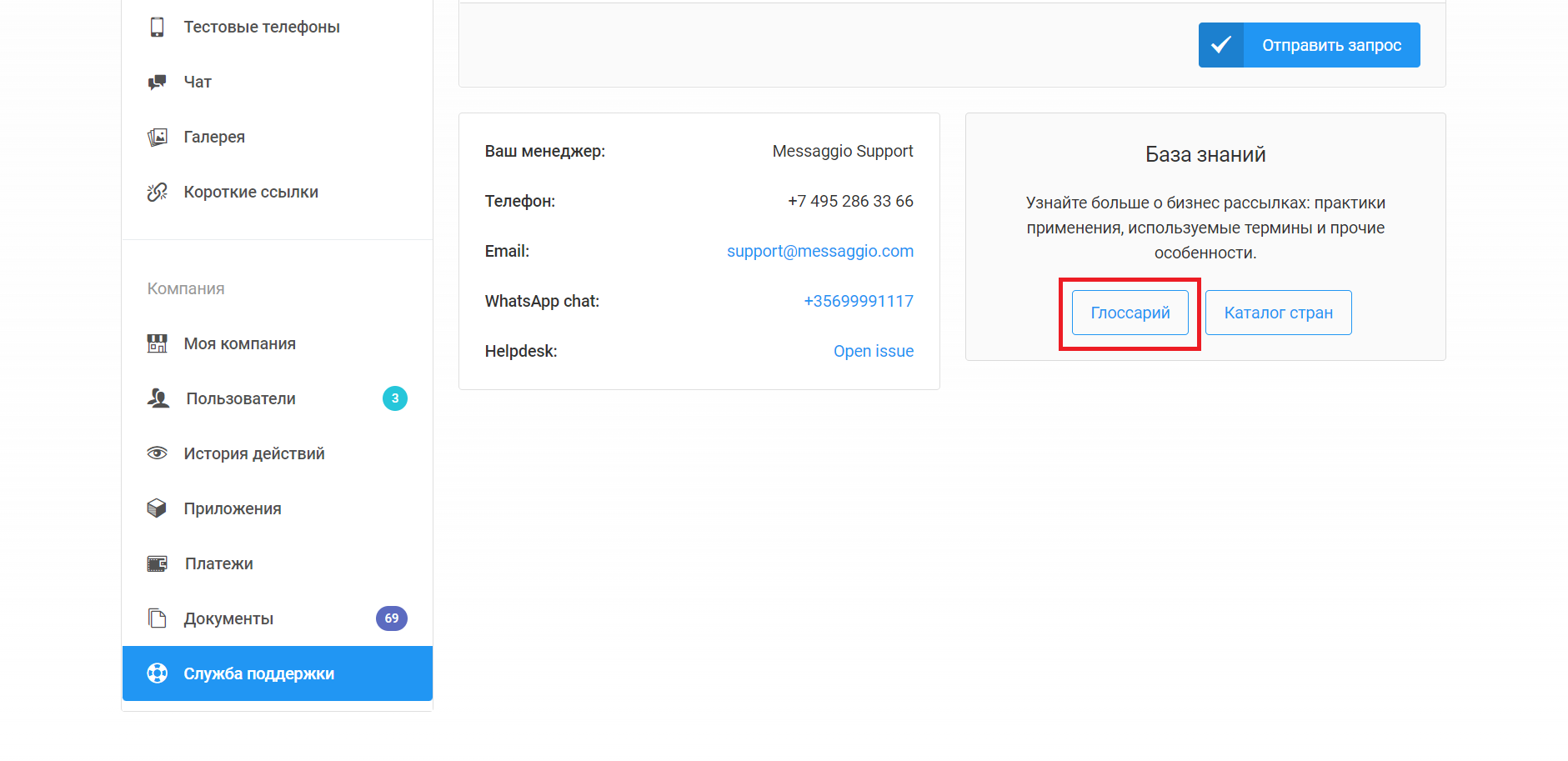The width and height of the screenshot is (1568, 761).
Task: Open the Чат menu item
Action: point(277,82)
